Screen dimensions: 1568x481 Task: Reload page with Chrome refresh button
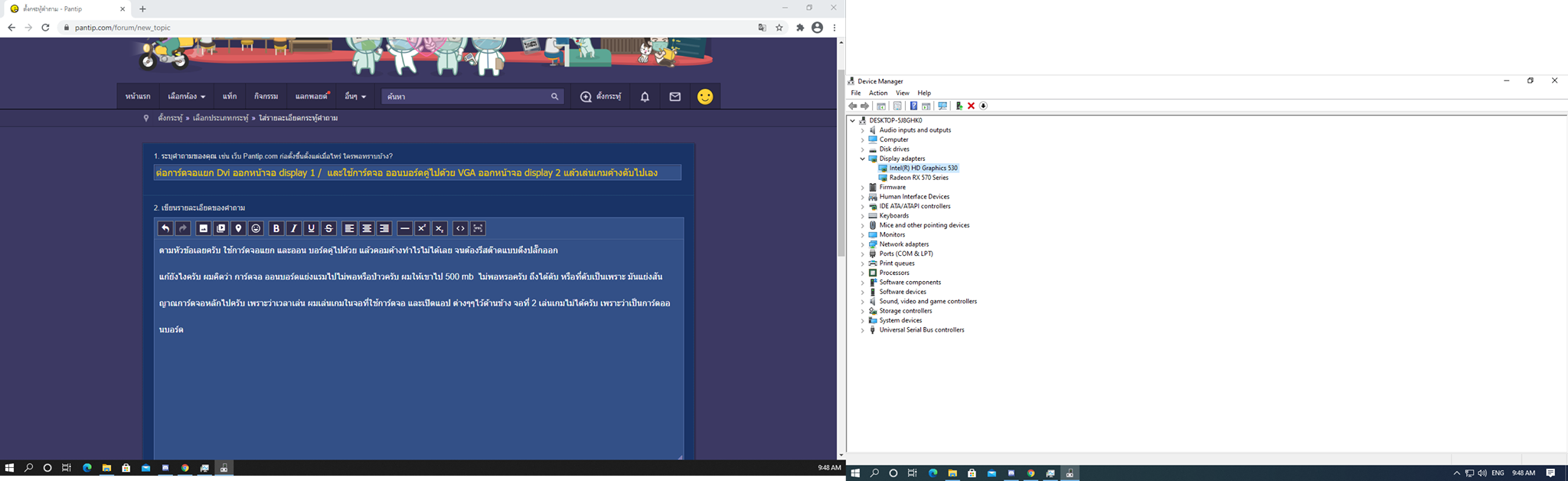[x=45, y=28]
